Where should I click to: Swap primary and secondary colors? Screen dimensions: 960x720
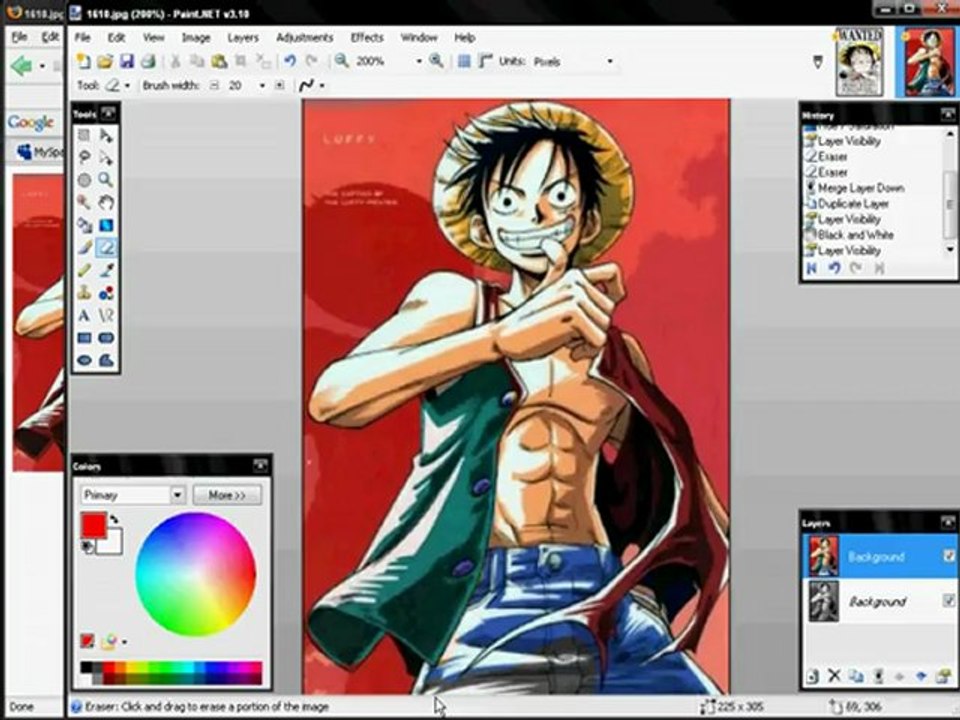[x=114, y=520]
